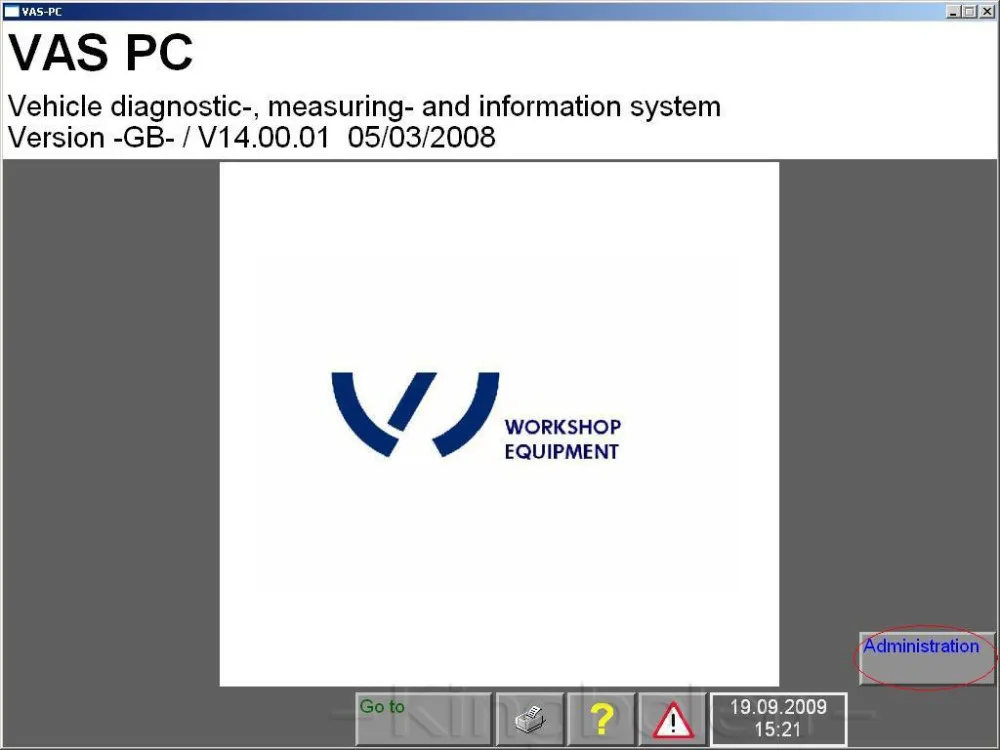This screenshot has width=1000, height=750.
Task: Click the VAS-PC title bar icon
Action: (x=11, y=11)
